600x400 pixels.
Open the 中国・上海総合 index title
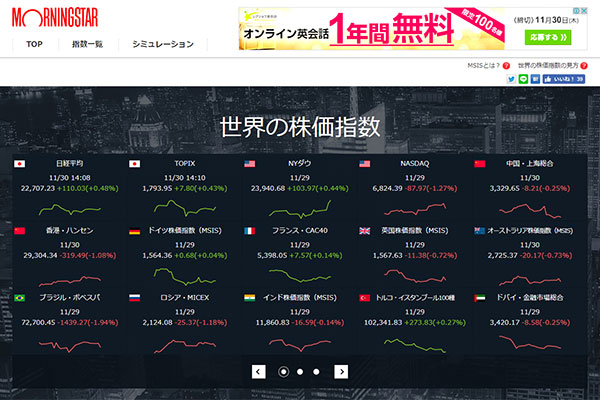pos(530,163)
